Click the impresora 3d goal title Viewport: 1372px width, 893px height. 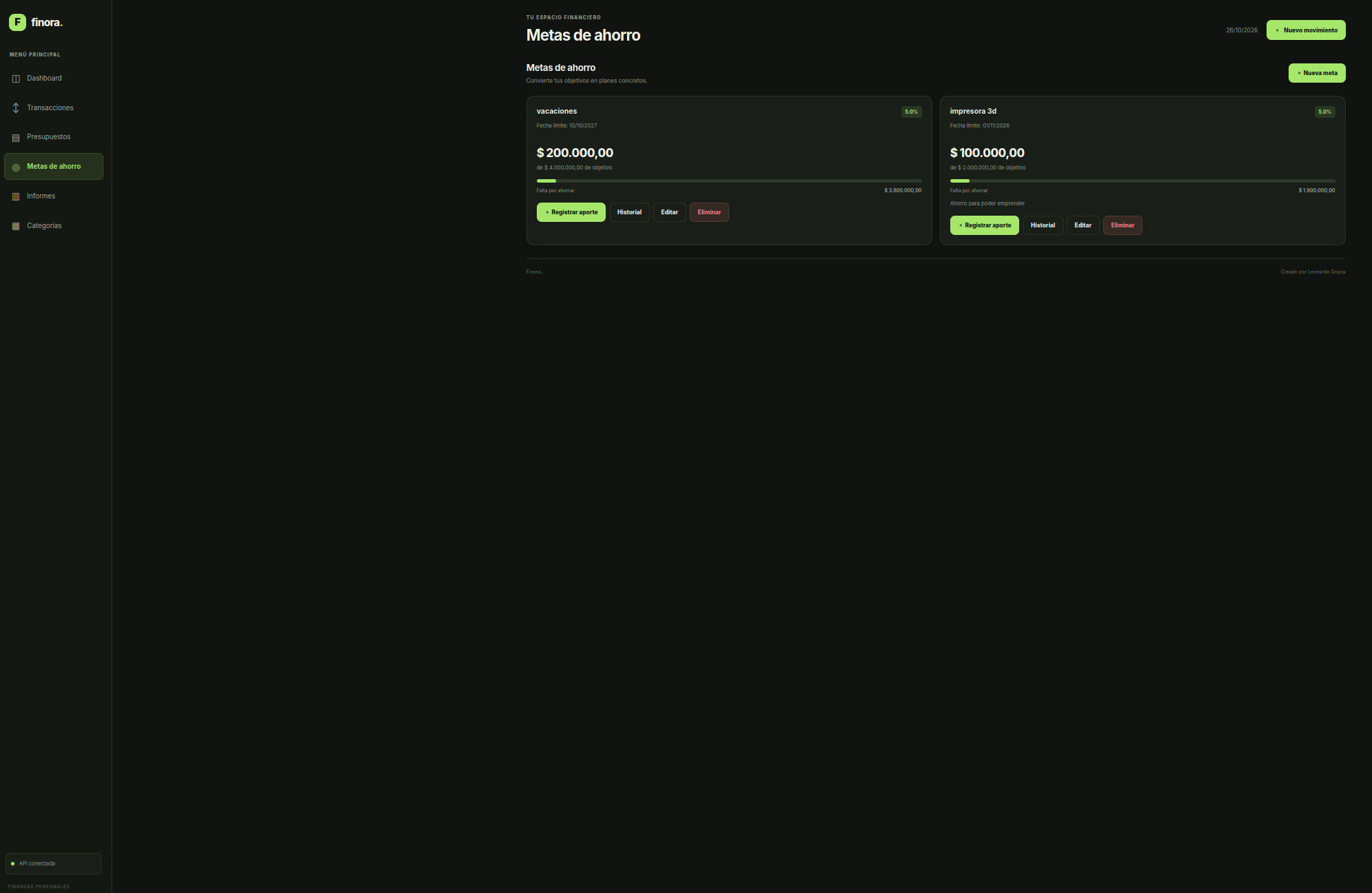click(973, 112)
